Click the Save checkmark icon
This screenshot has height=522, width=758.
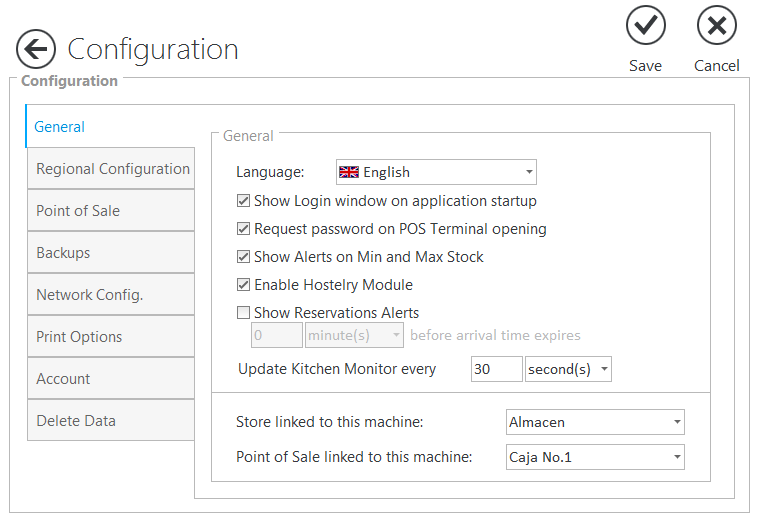[645, 25]
